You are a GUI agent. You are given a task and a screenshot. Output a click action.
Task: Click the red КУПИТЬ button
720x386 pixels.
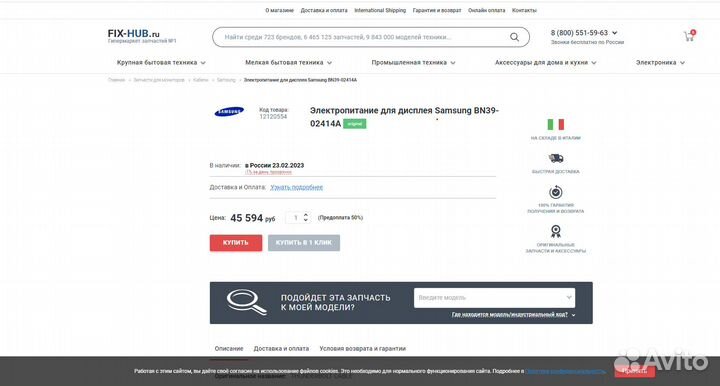[236, 243]
